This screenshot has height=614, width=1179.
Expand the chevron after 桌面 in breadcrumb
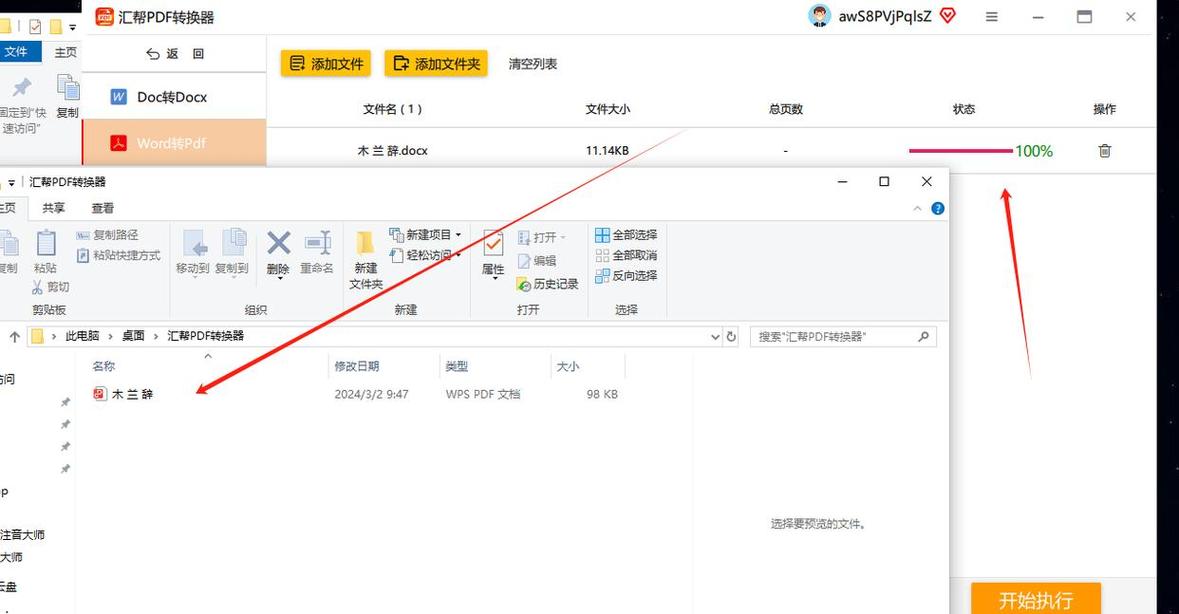tap(156, 336)
